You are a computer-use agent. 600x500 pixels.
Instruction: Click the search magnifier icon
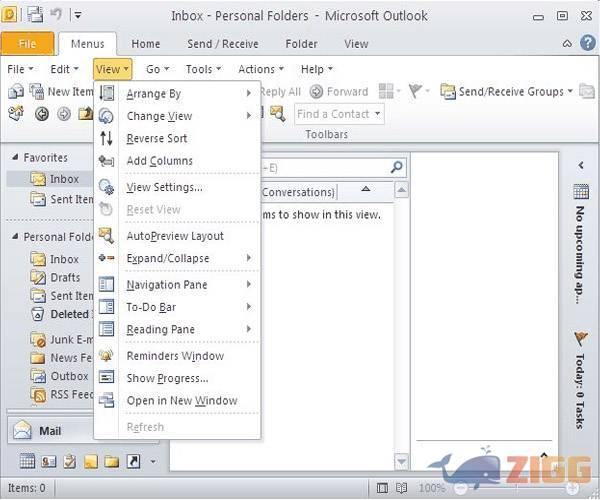coord(396,167)
